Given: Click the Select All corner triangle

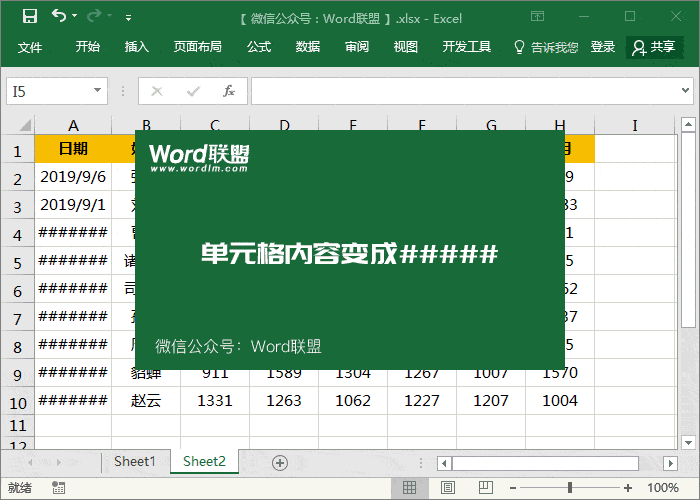Looking at the screenshot, I should pos(25,125).
